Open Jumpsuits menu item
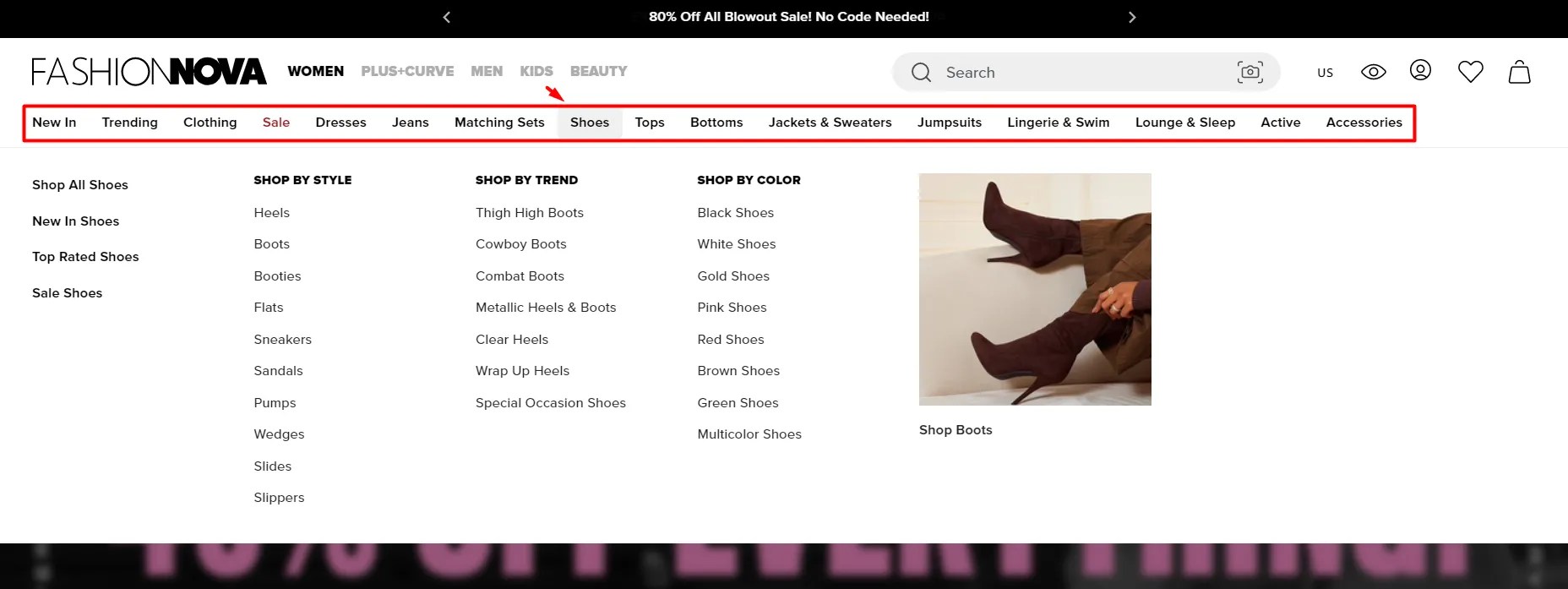Screen dimensions: 1568x589 pos(950,123)
